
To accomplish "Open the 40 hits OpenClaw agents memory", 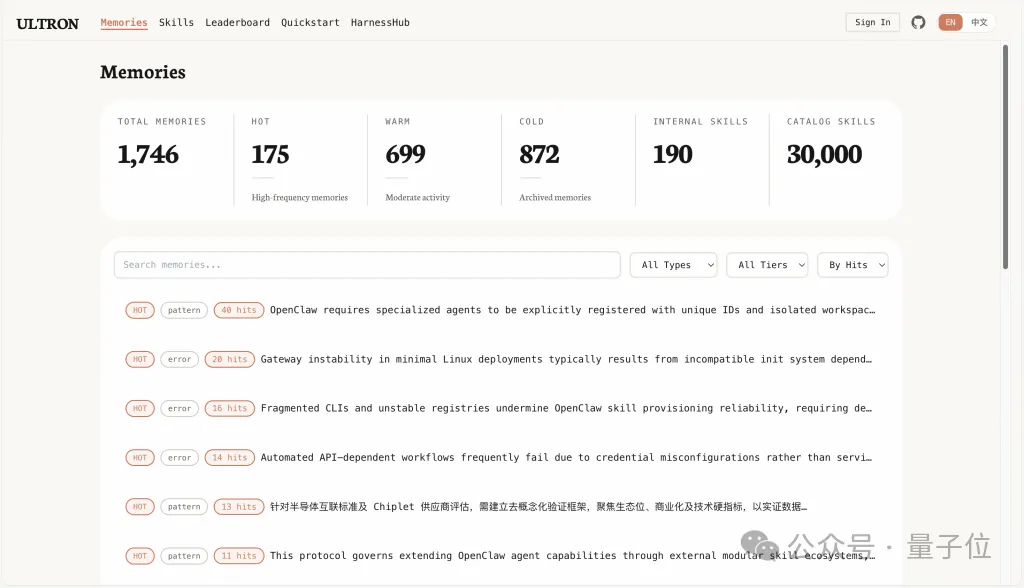I will pos(572,310).
